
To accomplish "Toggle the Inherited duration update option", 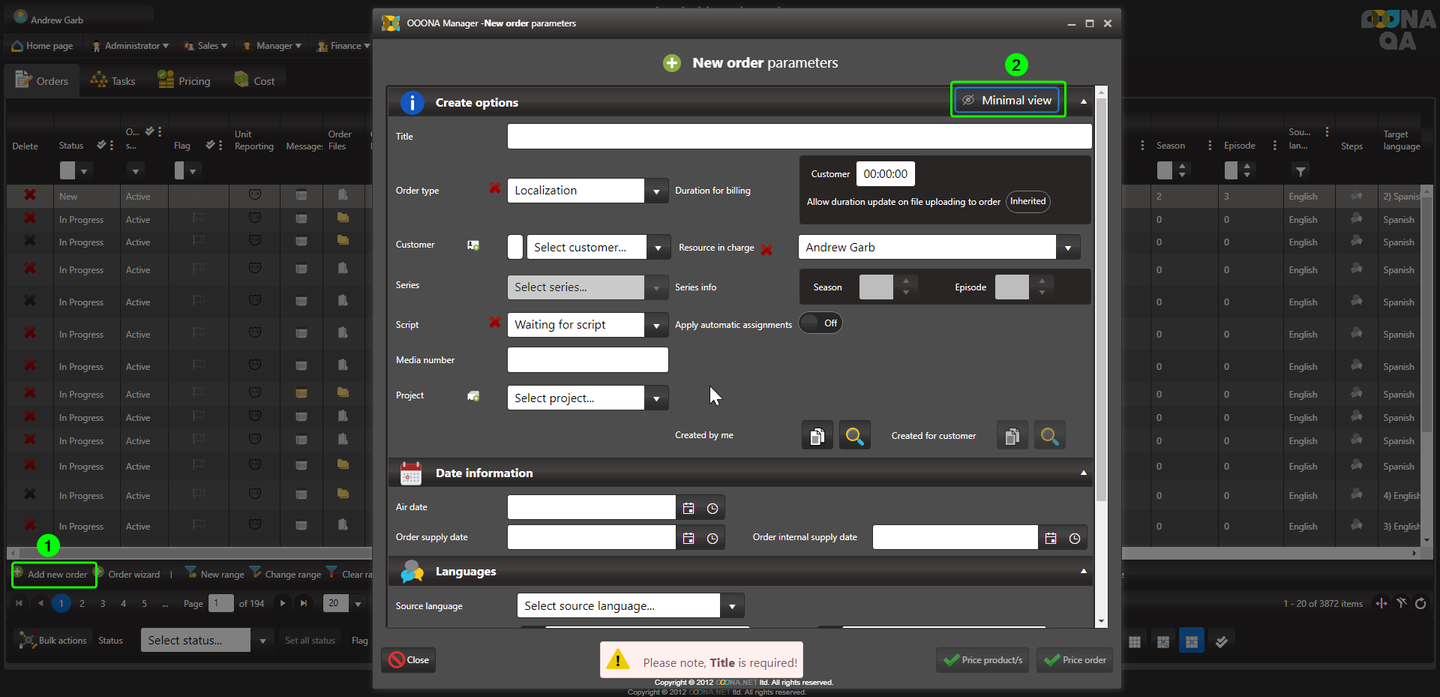I will 1027,201.
